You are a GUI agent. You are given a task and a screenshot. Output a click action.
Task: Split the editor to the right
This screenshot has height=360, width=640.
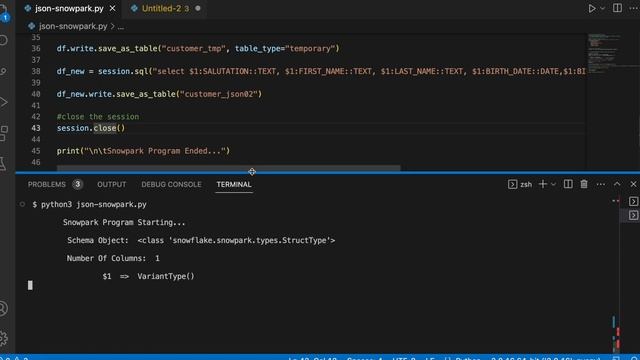pos(617,8)
